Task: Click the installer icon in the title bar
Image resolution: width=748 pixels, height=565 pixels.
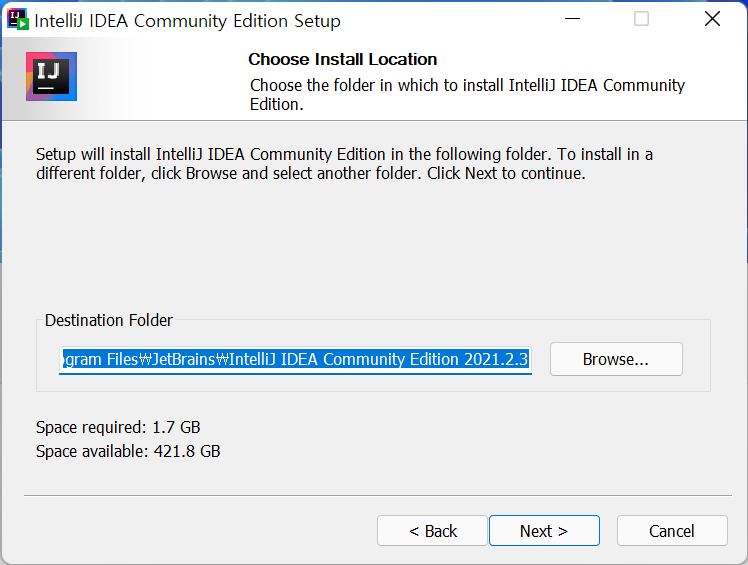Action: point(17,19)
